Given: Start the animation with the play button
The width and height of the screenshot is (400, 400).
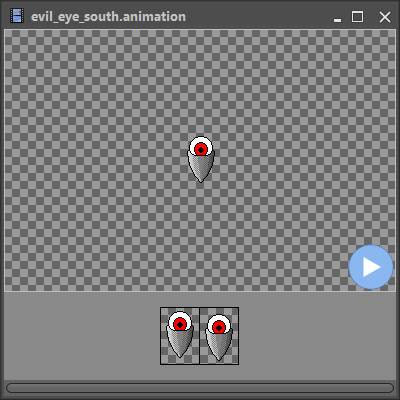Looking at the screenshot, I should (x=371, y=267).
